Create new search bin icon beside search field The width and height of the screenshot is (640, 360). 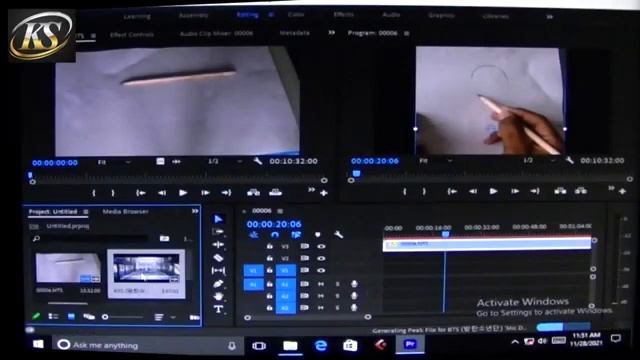click(164, 238)
